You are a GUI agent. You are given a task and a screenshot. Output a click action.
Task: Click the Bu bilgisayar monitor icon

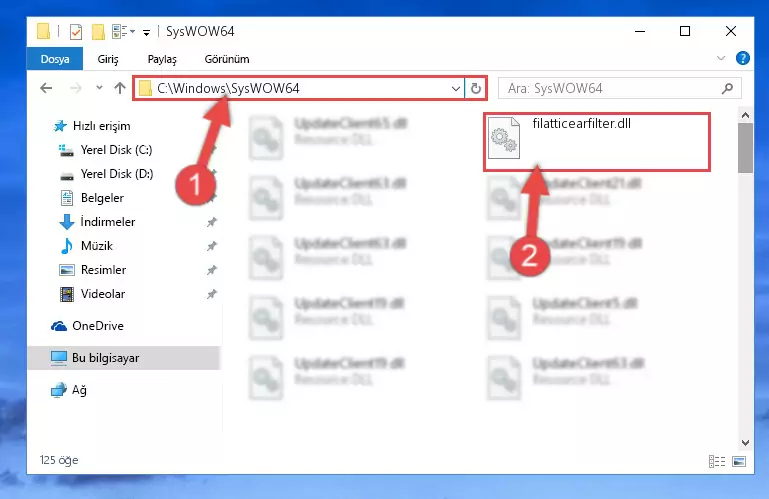pos(59,358)
